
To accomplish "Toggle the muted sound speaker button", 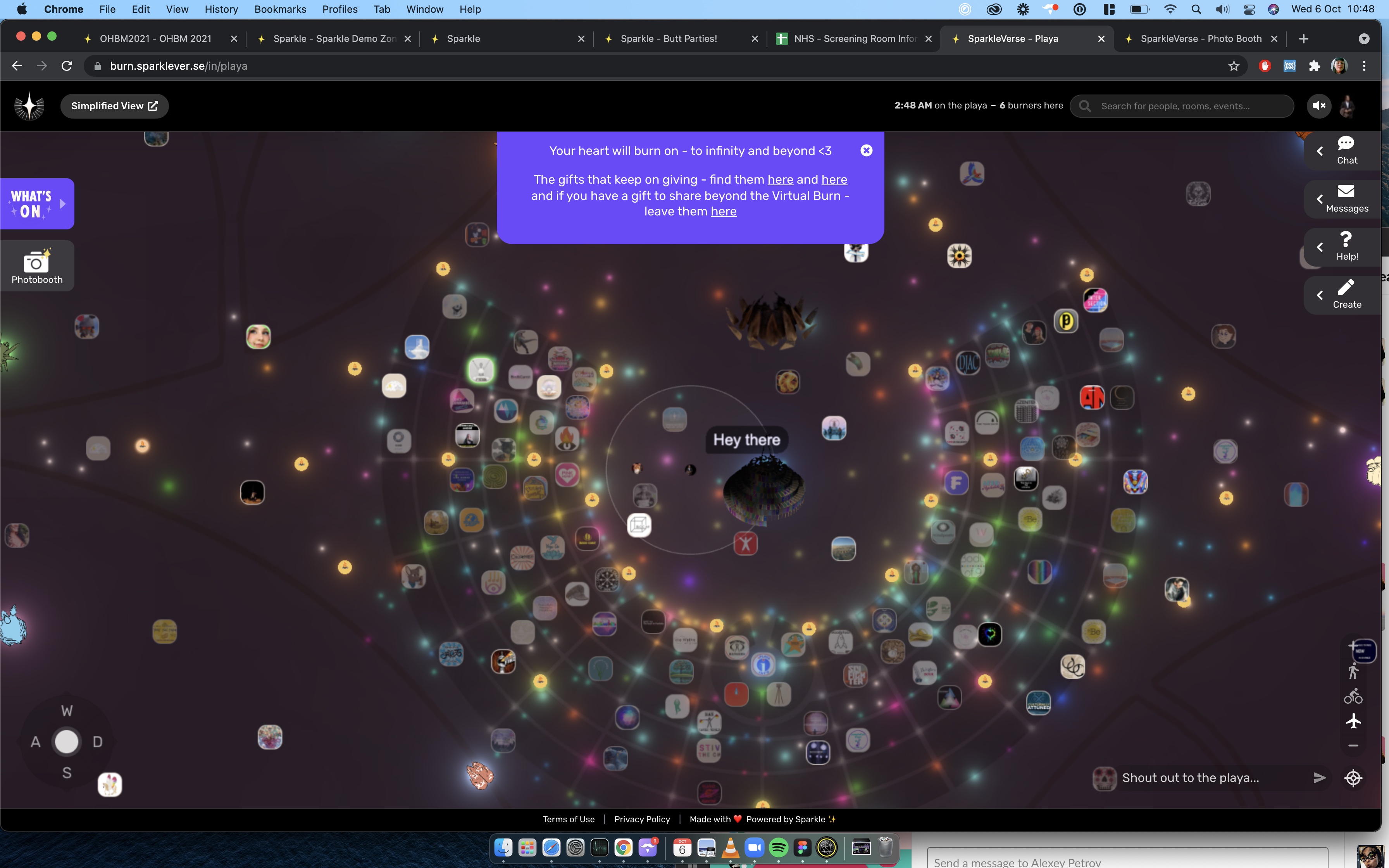I will click(1318, 106).
